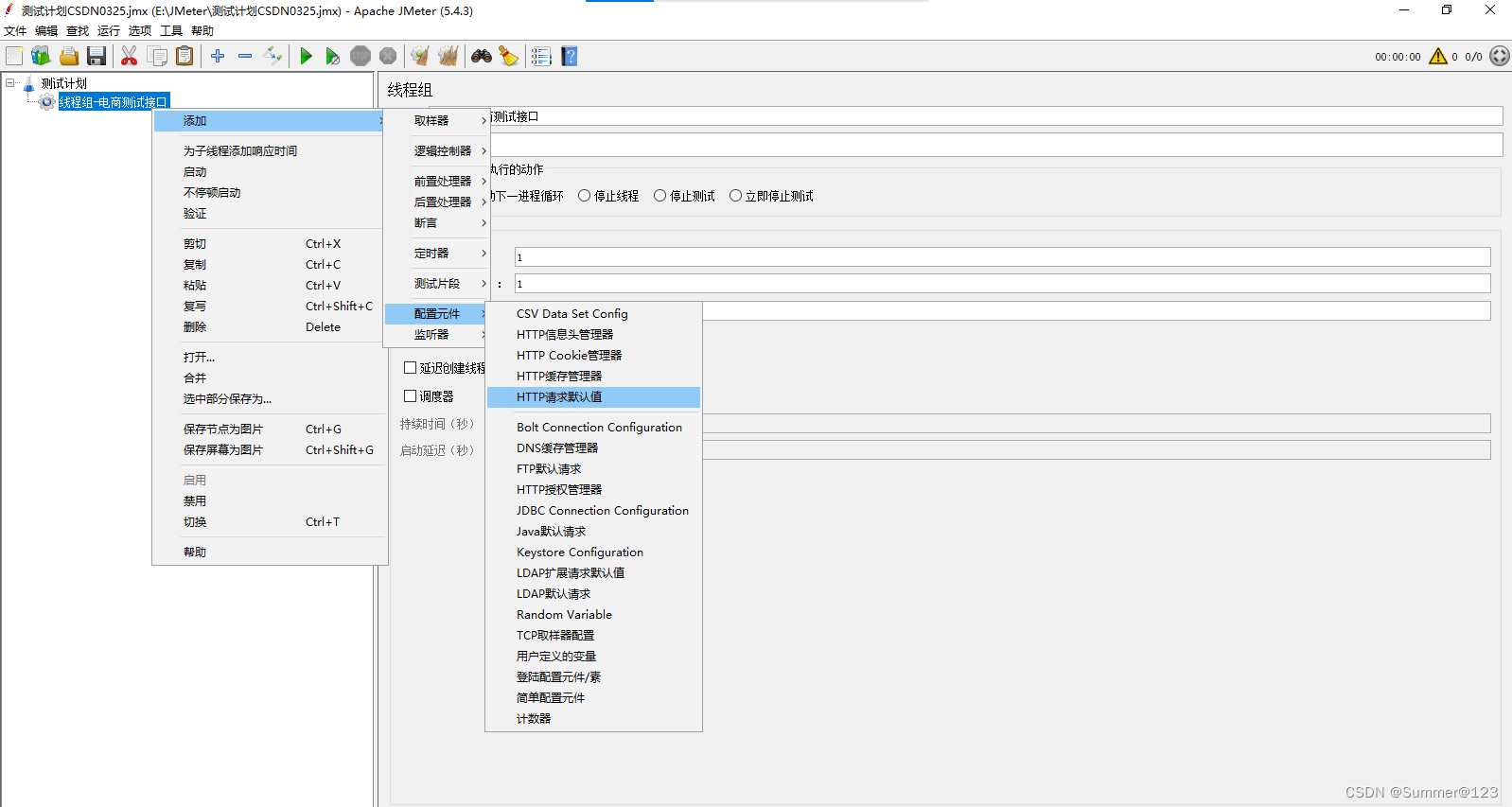Open the Function Helper list icon
The height and width of the screenshot is (807, 1512).
[541, 56]
